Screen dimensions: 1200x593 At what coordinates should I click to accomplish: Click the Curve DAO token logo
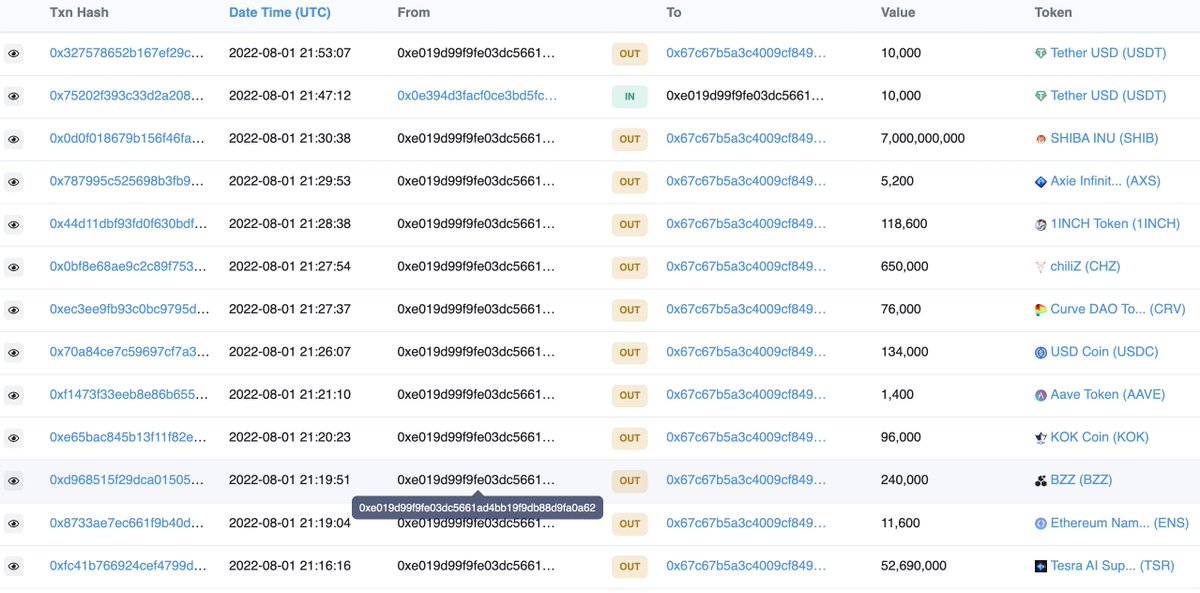[1040, 310]
